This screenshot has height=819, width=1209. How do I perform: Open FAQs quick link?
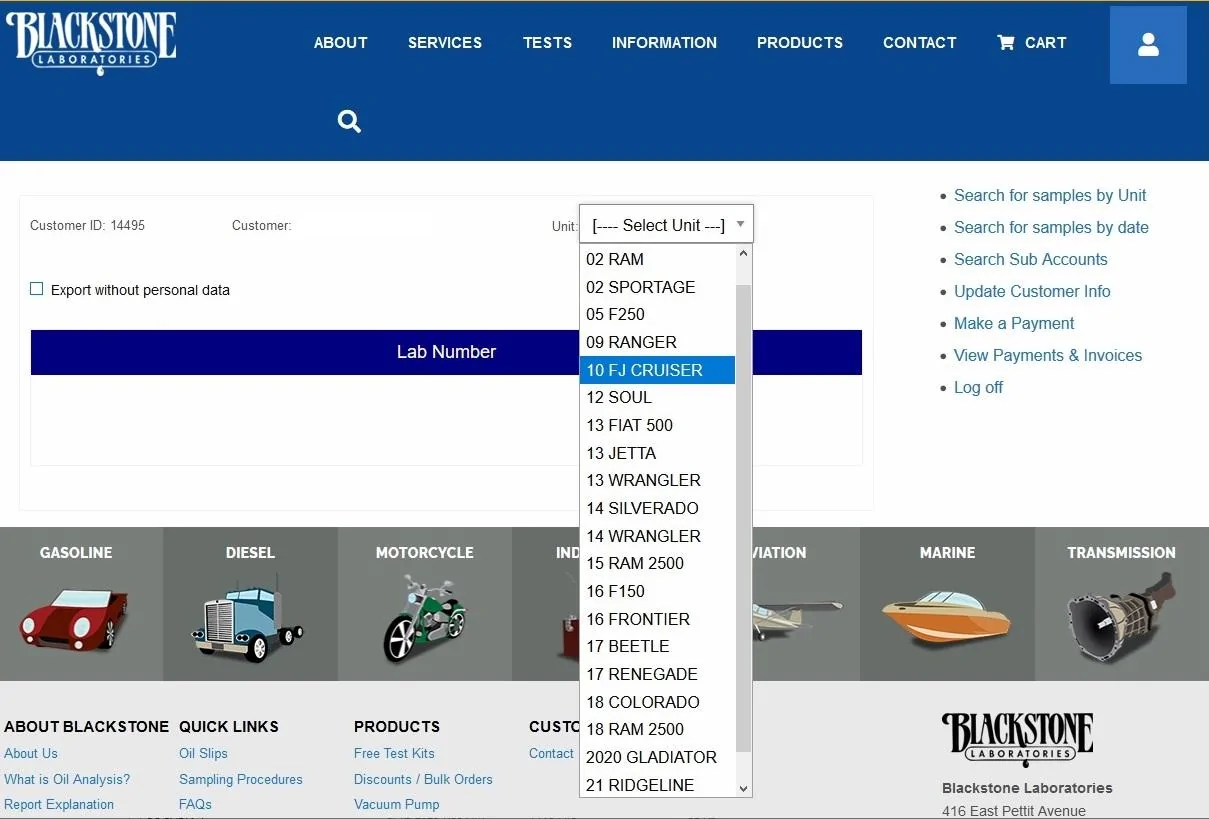tap(195, 804)
